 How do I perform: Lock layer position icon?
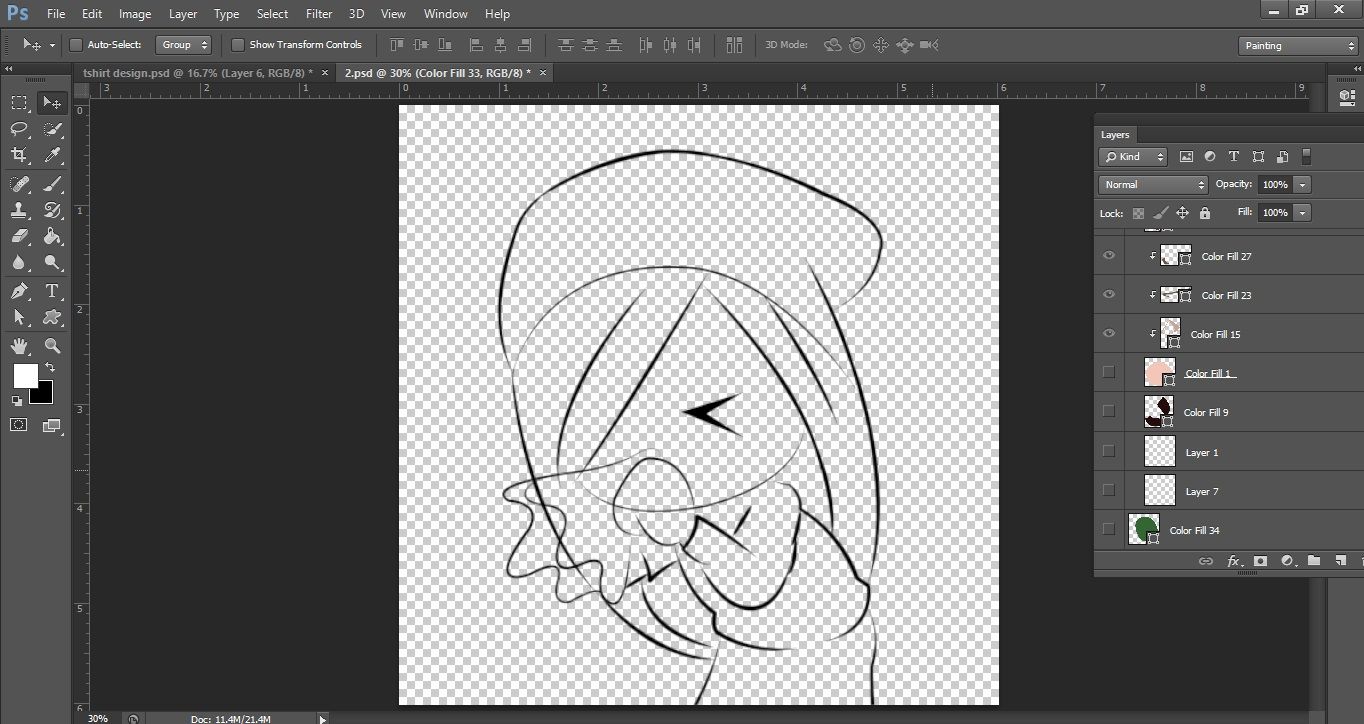pyautogui.click(x=1182, y=213)
